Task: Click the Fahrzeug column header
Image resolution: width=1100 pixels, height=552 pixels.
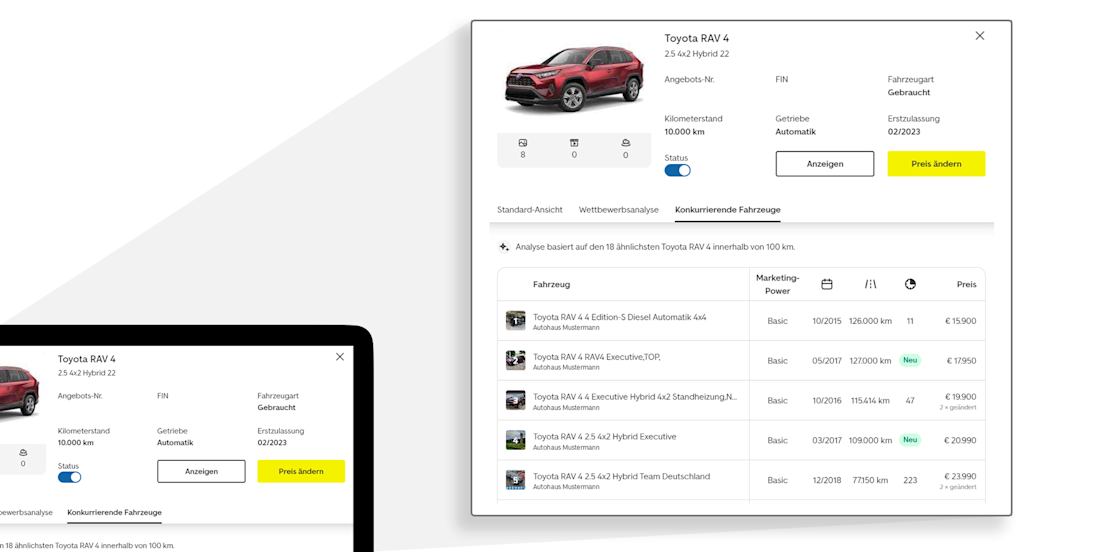Action: 551,285
